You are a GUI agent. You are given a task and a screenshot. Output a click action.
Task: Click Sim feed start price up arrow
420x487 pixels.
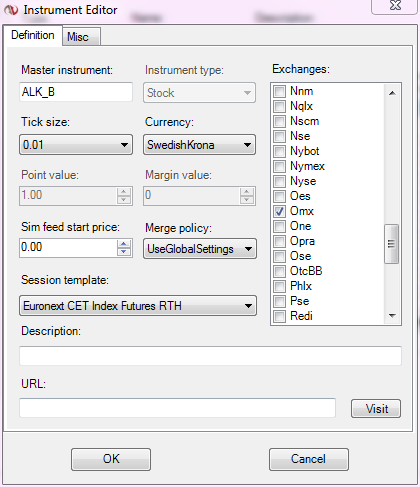[124, 244]
